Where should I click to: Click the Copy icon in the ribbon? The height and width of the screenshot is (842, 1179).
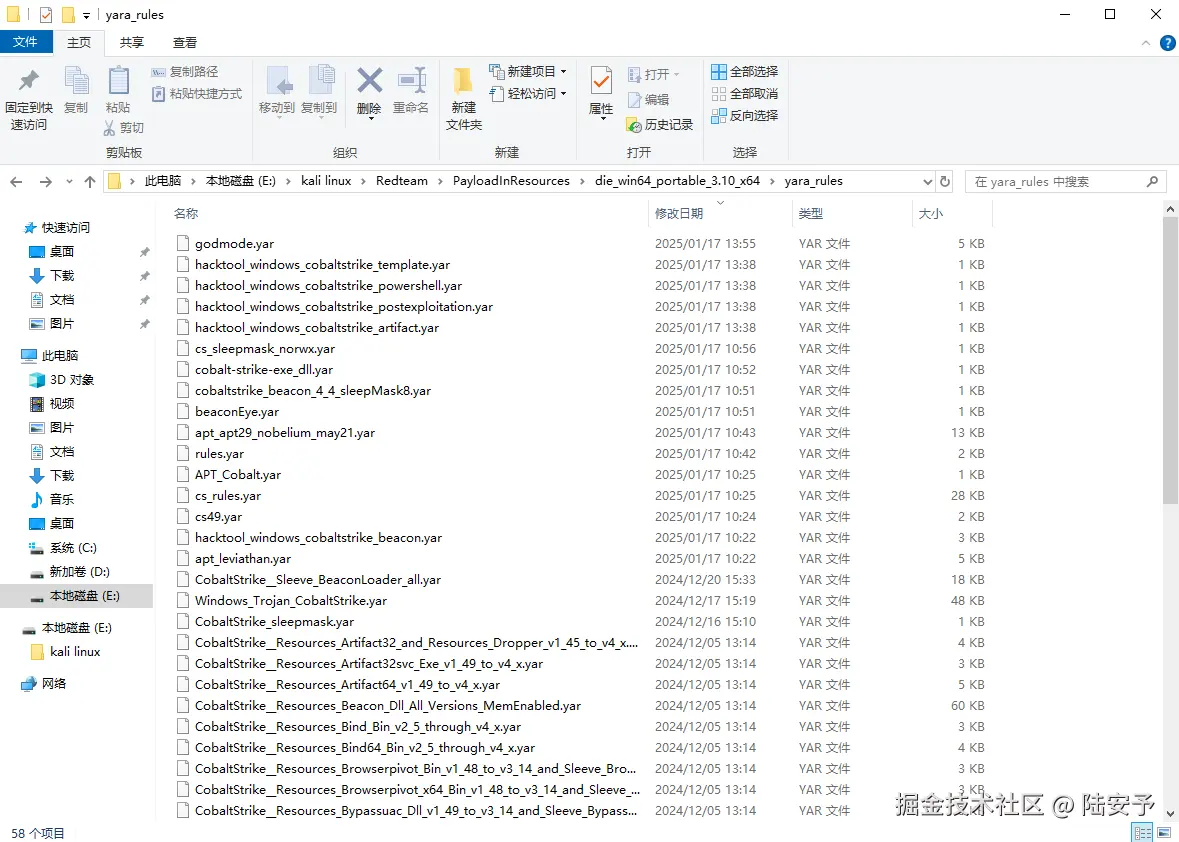tap(76, 81)
